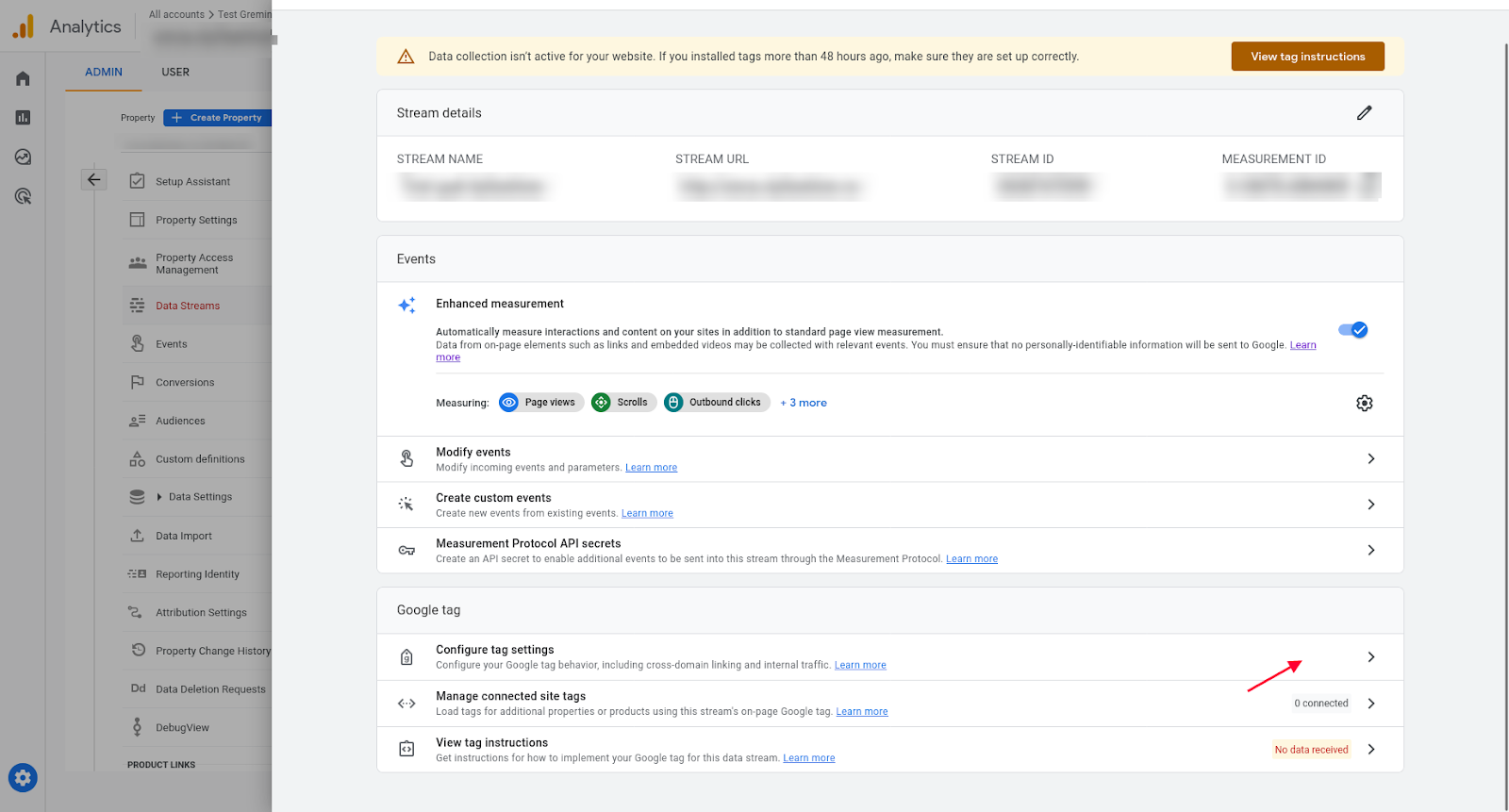
Task: Click the '0 connected' status text
Action: [1320, 704]
